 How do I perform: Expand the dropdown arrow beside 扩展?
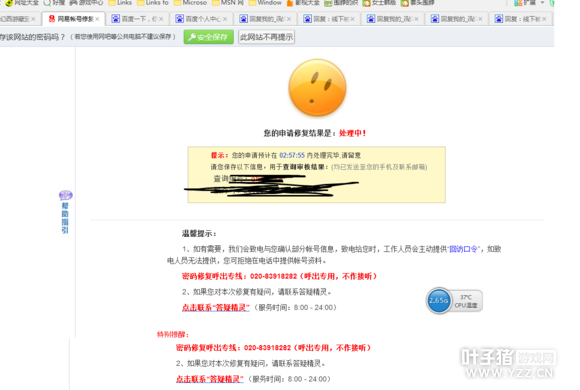pos(542,3)
